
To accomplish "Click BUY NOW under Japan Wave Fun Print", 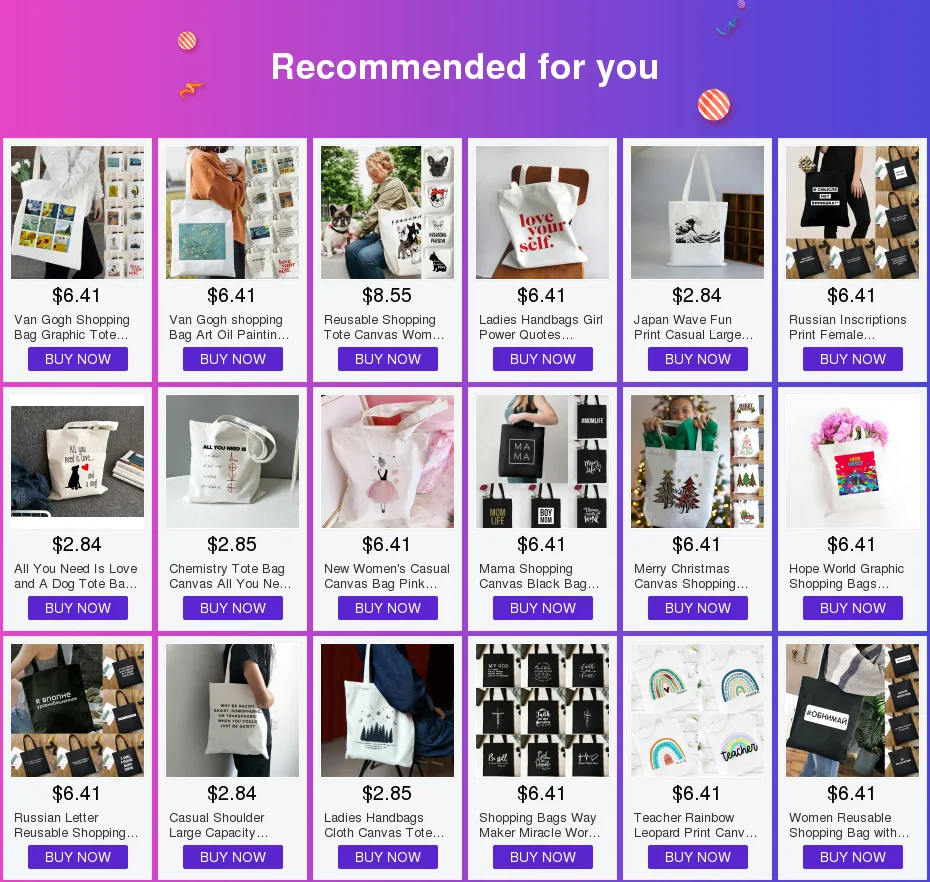I will pos(698,359).
